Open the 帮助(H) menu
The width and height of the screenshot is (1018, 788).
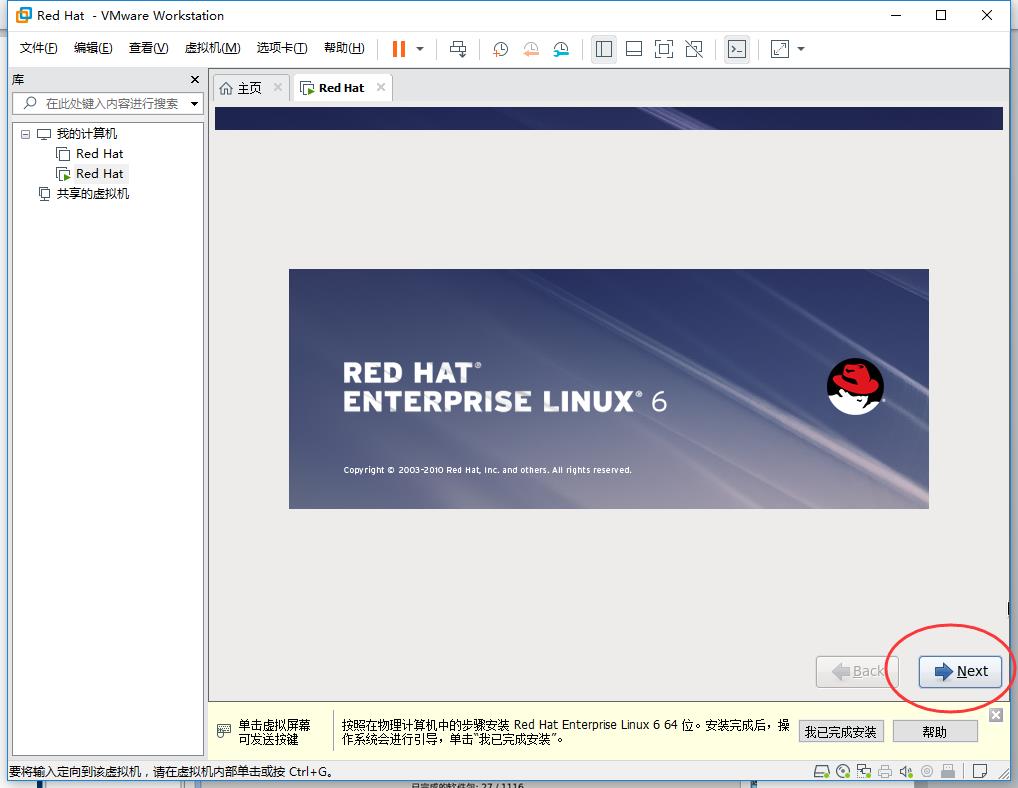click(x=344, y=47)
